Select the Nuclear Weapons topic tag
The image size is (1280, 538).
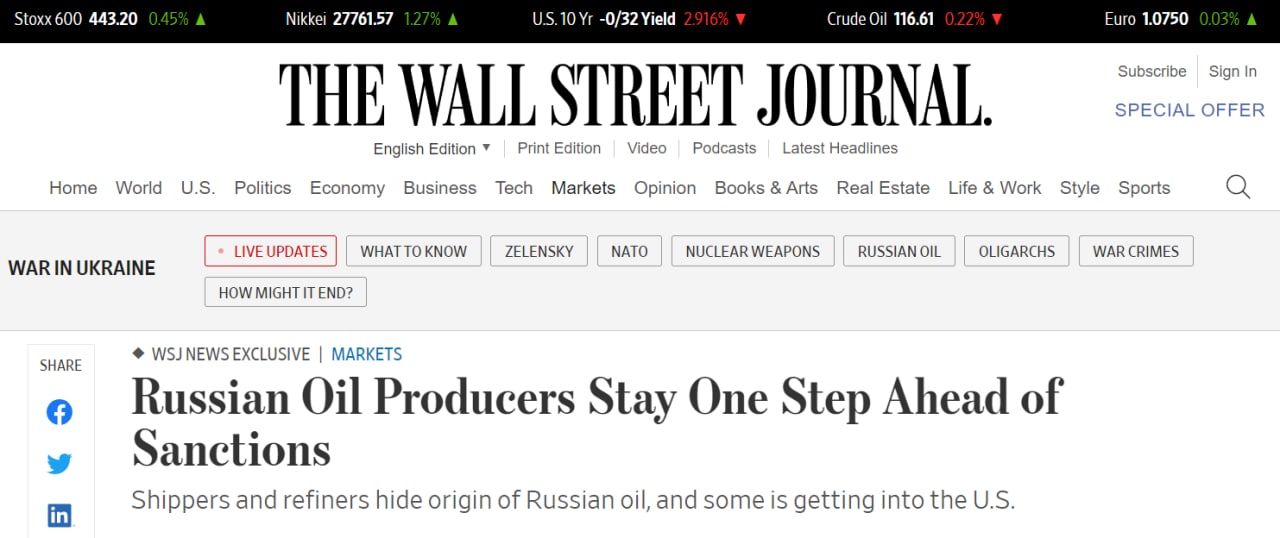(x=752, y=251)
